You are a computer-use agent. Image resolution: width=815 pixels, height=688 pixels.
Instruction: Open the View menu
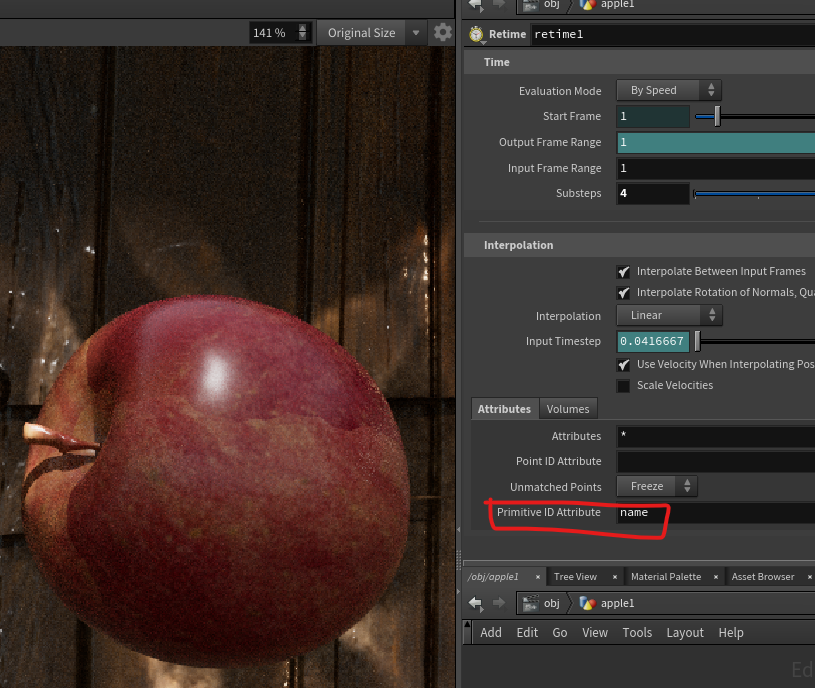(595, 633)
